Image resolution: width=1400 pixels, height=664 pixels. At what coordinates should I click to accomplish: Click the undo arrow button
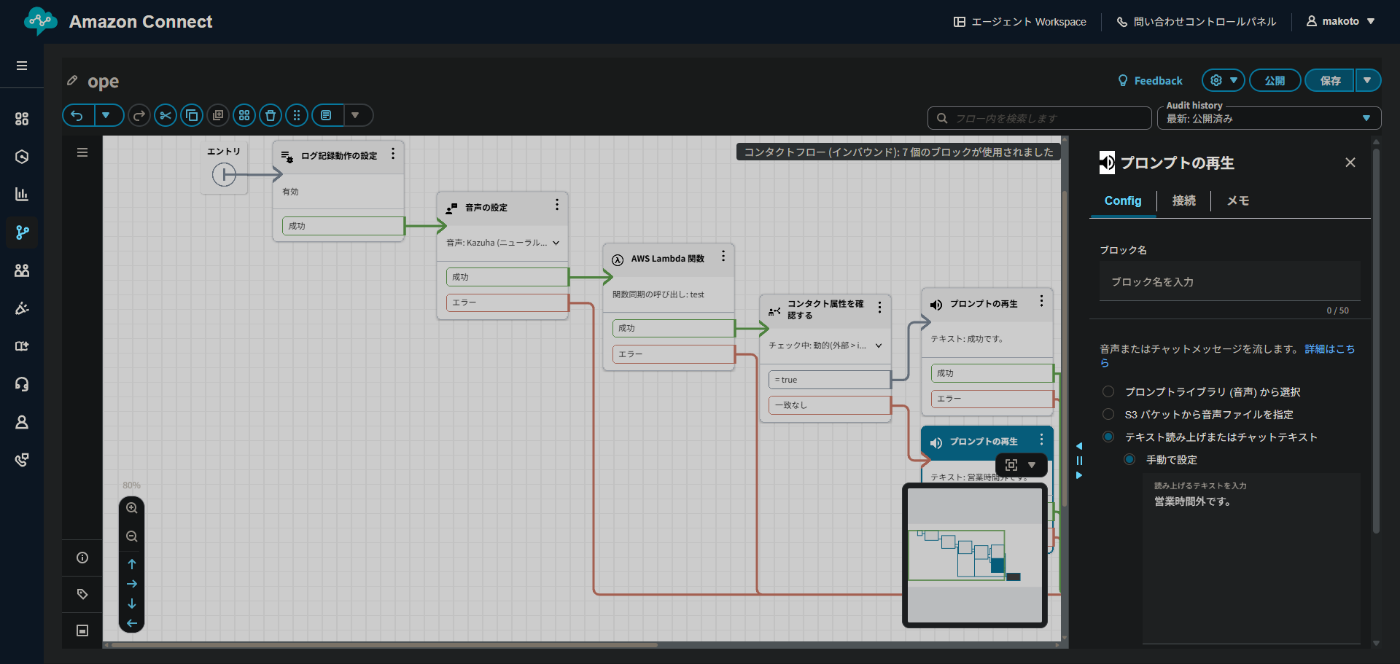(79, 115)
